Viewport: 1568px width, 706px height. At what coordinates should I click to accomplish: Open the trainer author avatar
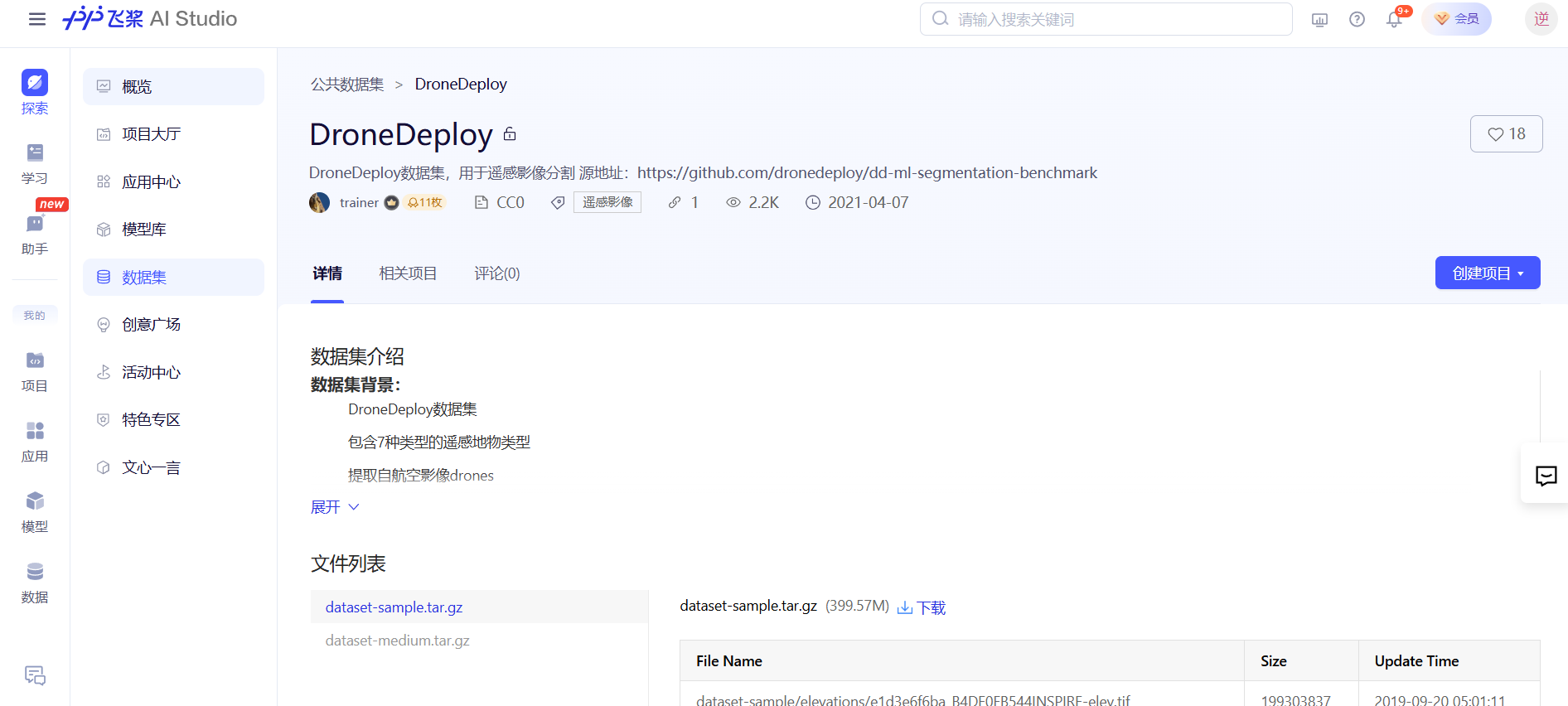click(319, 202)
